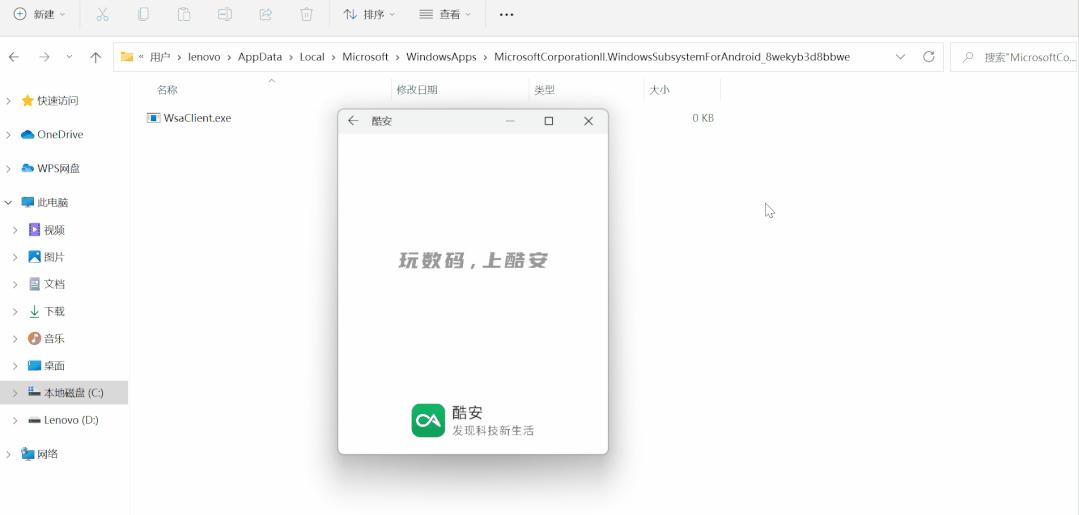Click the Share icon in toolbar
1079x515 pixels.
(x=266, y=14)
